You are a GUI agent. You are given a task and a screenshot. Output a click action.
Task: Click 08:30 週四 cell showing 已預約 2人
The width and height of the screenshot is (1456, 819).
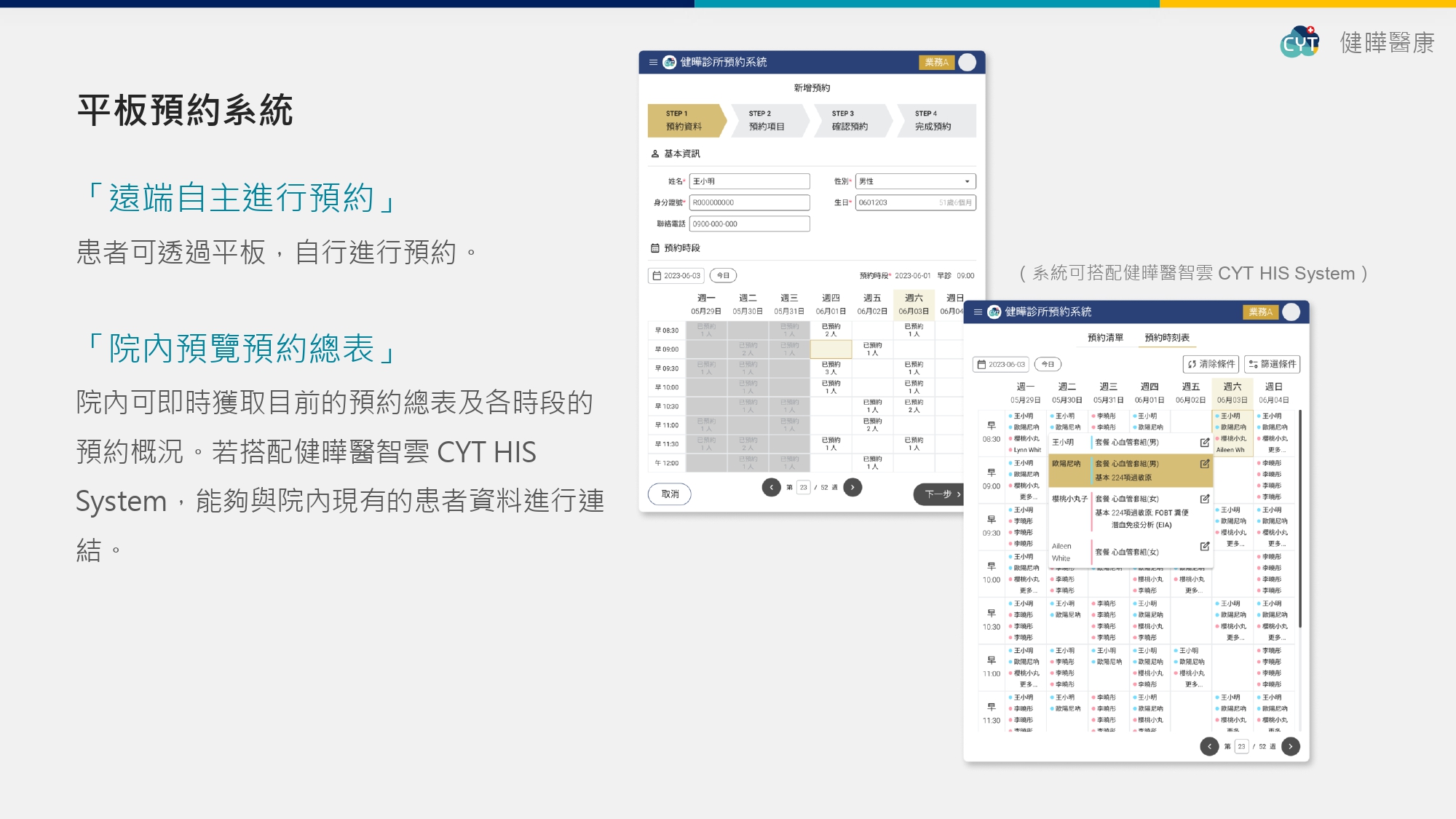[831, 330]
